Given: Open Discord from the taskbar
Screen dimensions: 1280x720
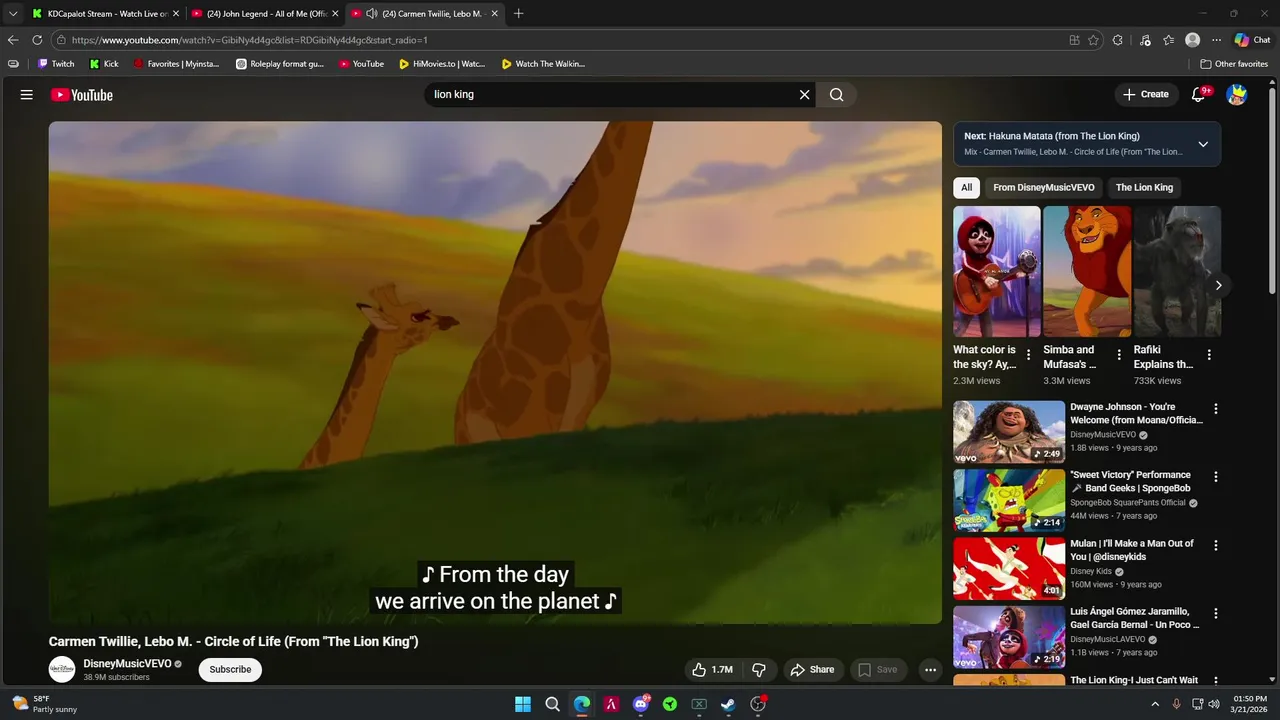Looking at the screenshot, I should [x=641, y=704].
